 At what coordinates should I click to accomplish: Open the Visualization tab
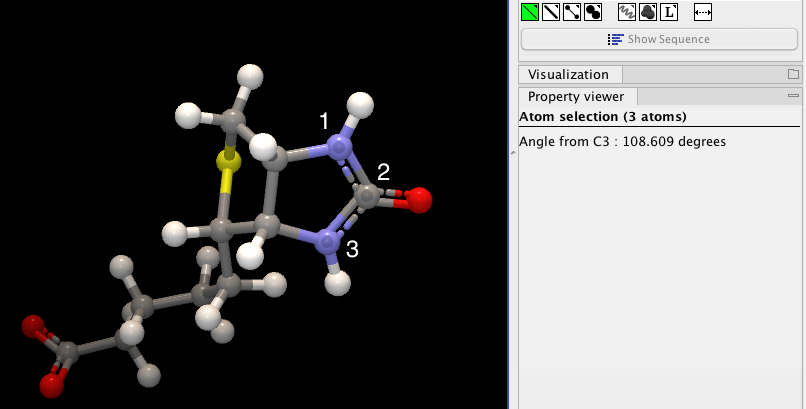point(568,75)
